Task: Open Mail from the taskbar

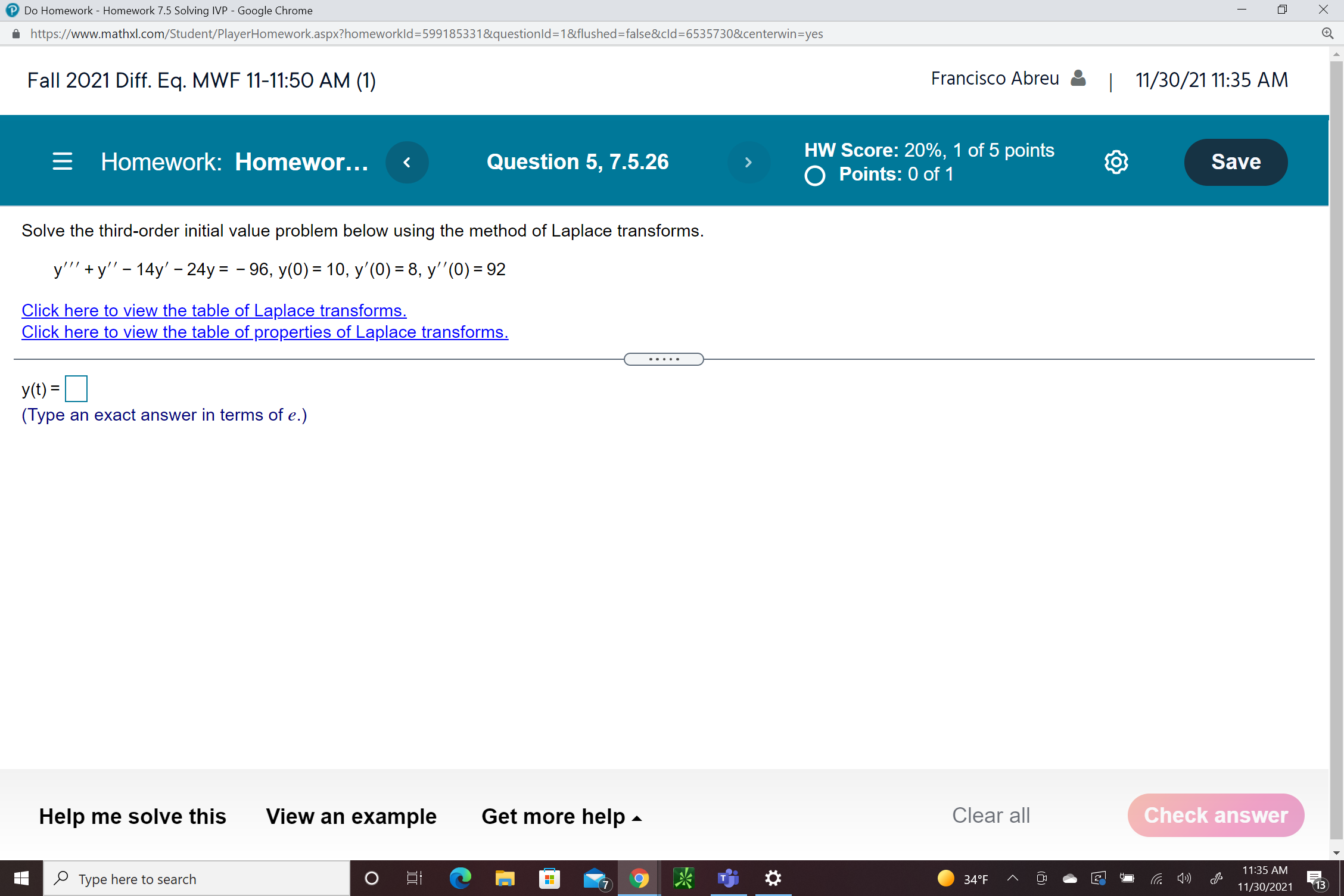Action: click(595, 877)
